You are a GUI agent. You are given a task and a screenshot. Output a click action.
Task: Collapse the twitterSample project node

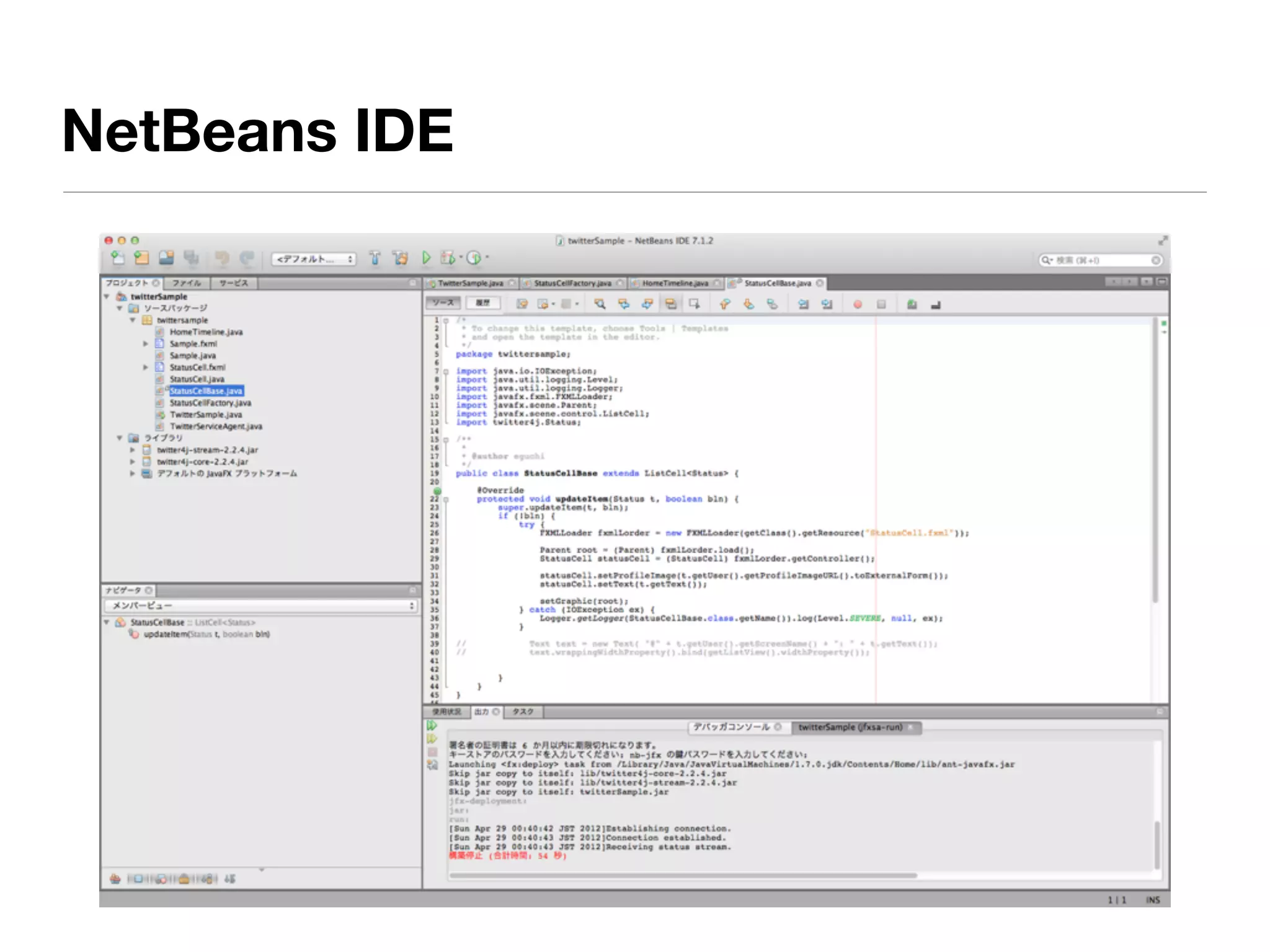click(x=107, y=297)
